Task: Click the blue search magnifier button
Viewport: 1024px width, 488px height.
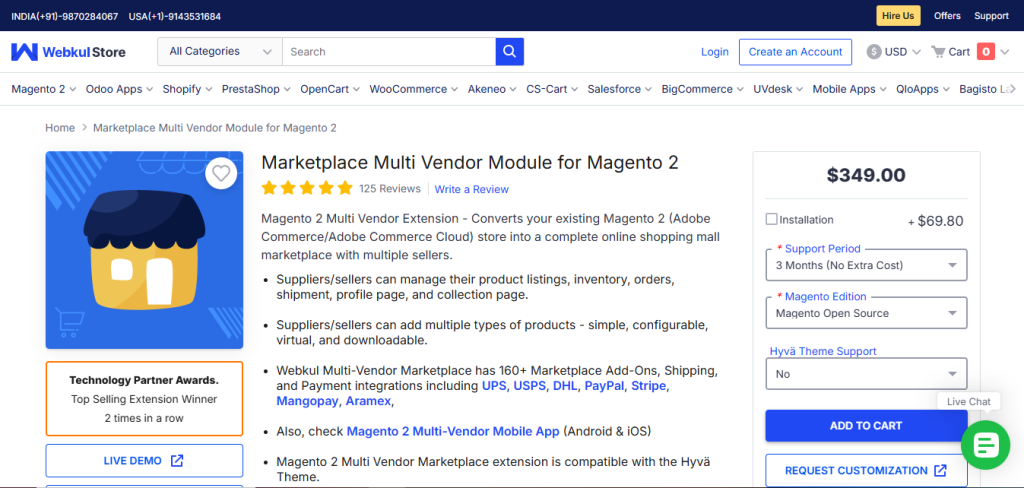Action: pyautogui.click(x=509, y=52)
